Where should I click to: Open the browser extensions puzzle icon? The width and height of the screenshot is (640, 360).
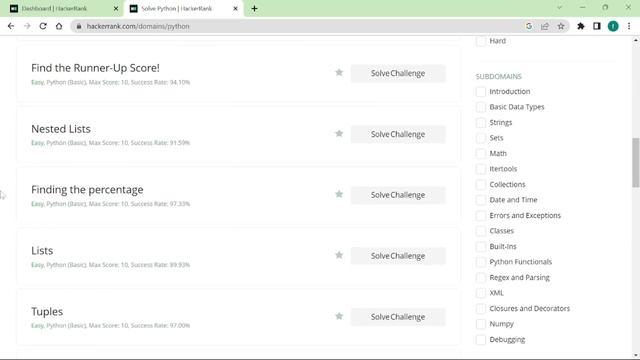coord(581,26)
